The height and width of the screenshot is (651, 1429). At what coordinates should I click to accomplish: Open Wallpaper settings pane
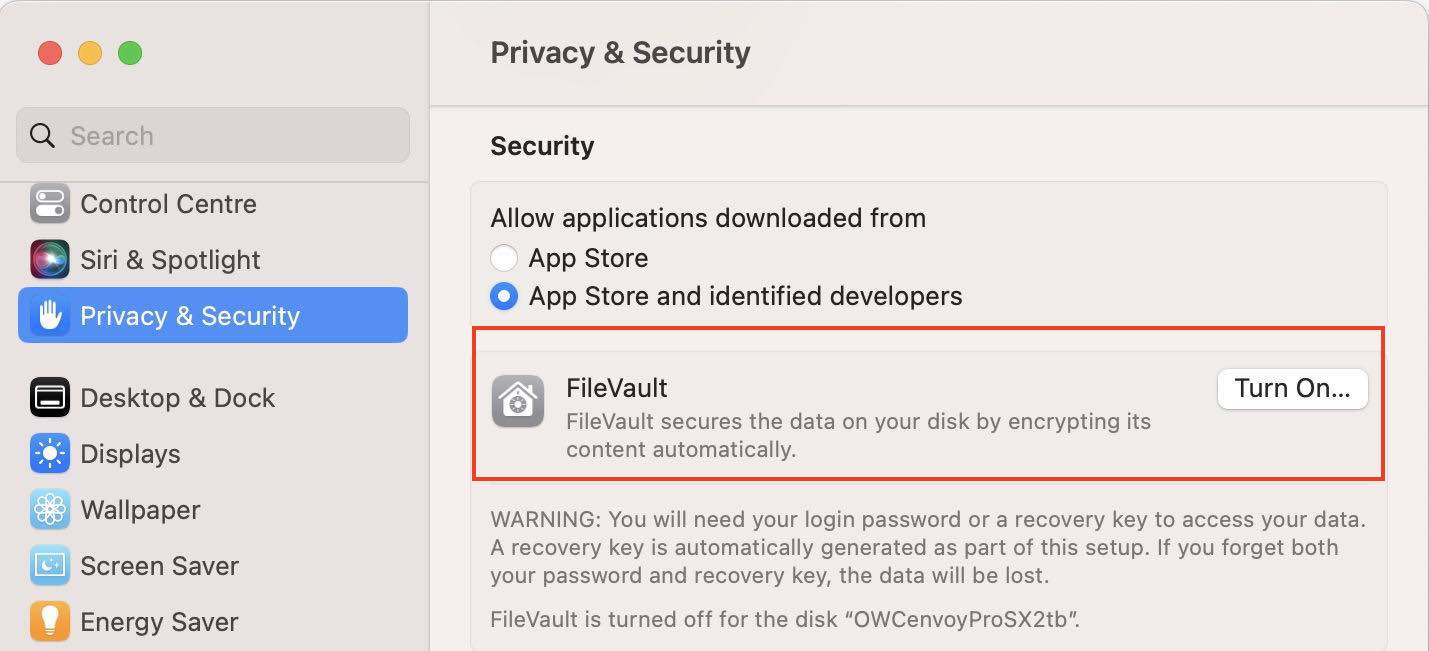pos(140,510)
